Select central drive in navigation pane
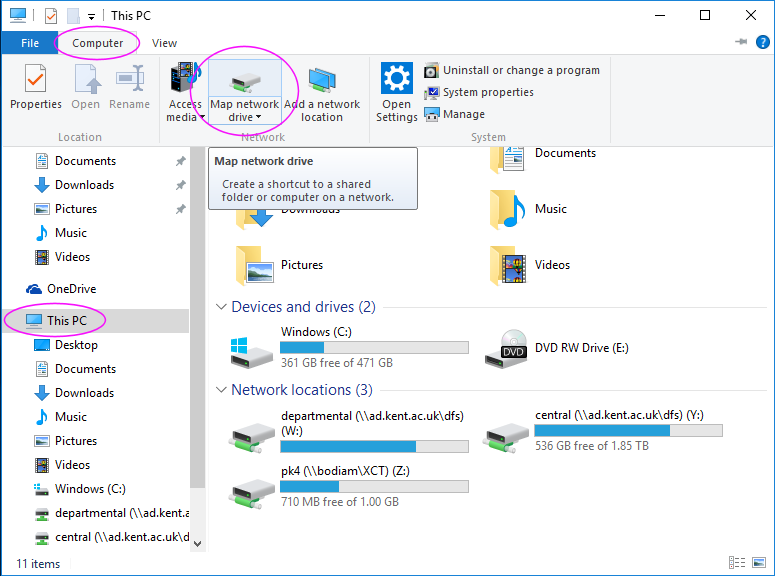The height and width of the screenshot is (576, 775). click(112, 537)
